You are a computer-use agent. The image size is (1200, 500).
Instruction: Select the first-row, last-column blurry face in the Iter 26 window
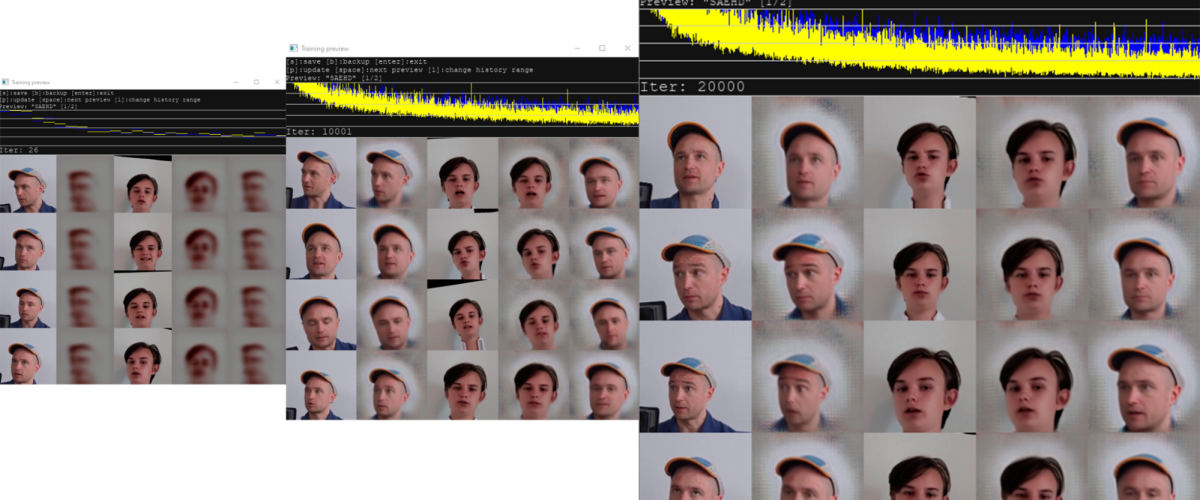pyautogui.click(x=257, y=184)
